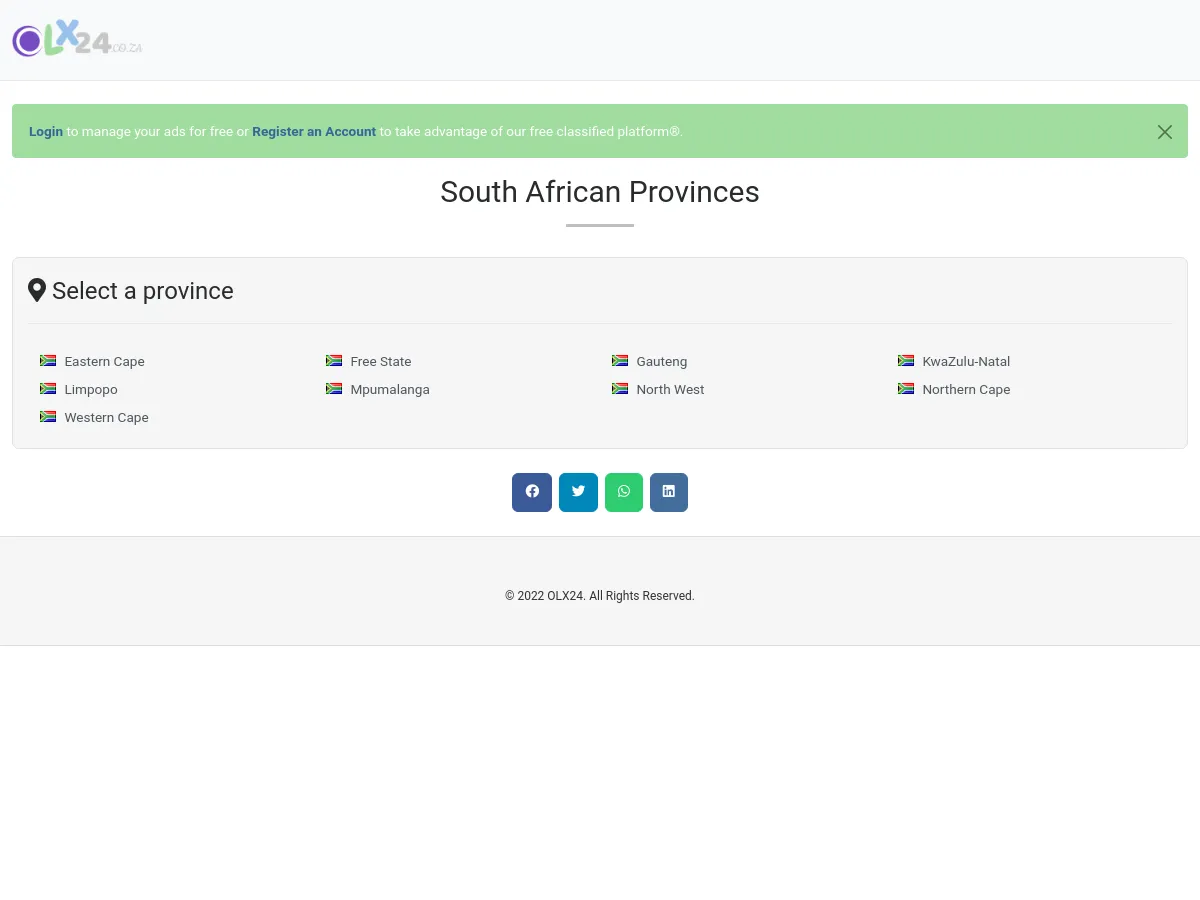Select the Northern Cape province

pos(966,389)
